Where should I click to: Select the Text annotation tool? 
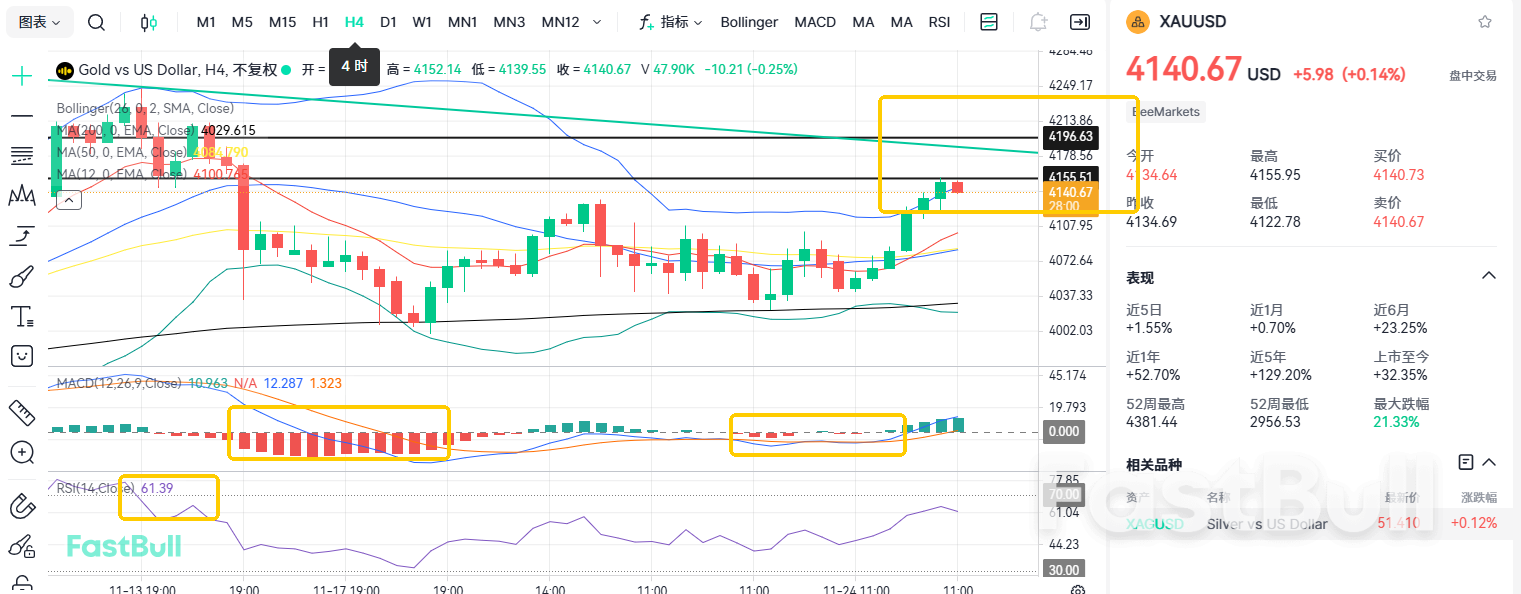coord(21,316)
